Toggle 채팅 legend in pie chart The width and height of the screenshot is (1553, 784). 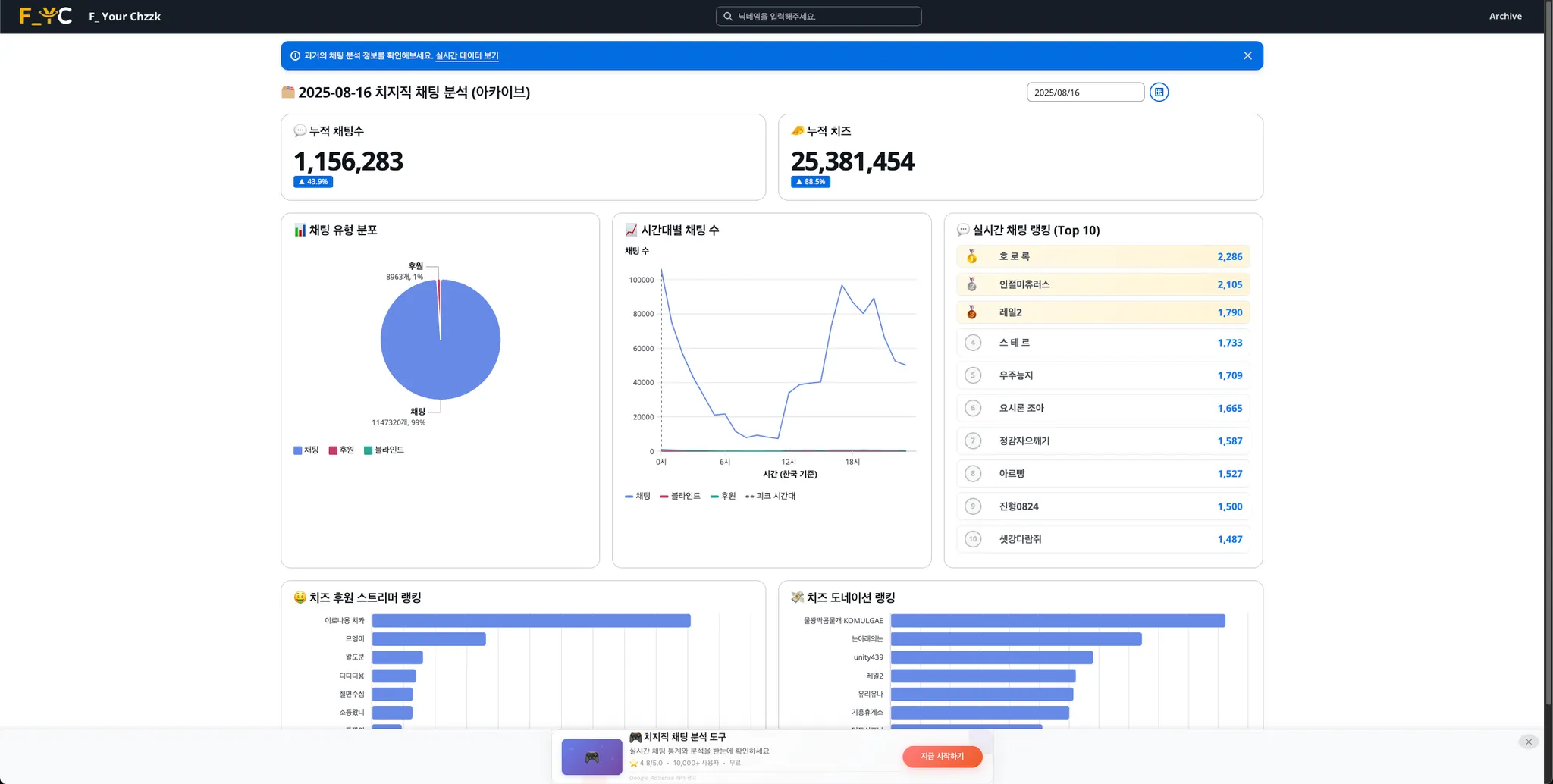(306, 450)
